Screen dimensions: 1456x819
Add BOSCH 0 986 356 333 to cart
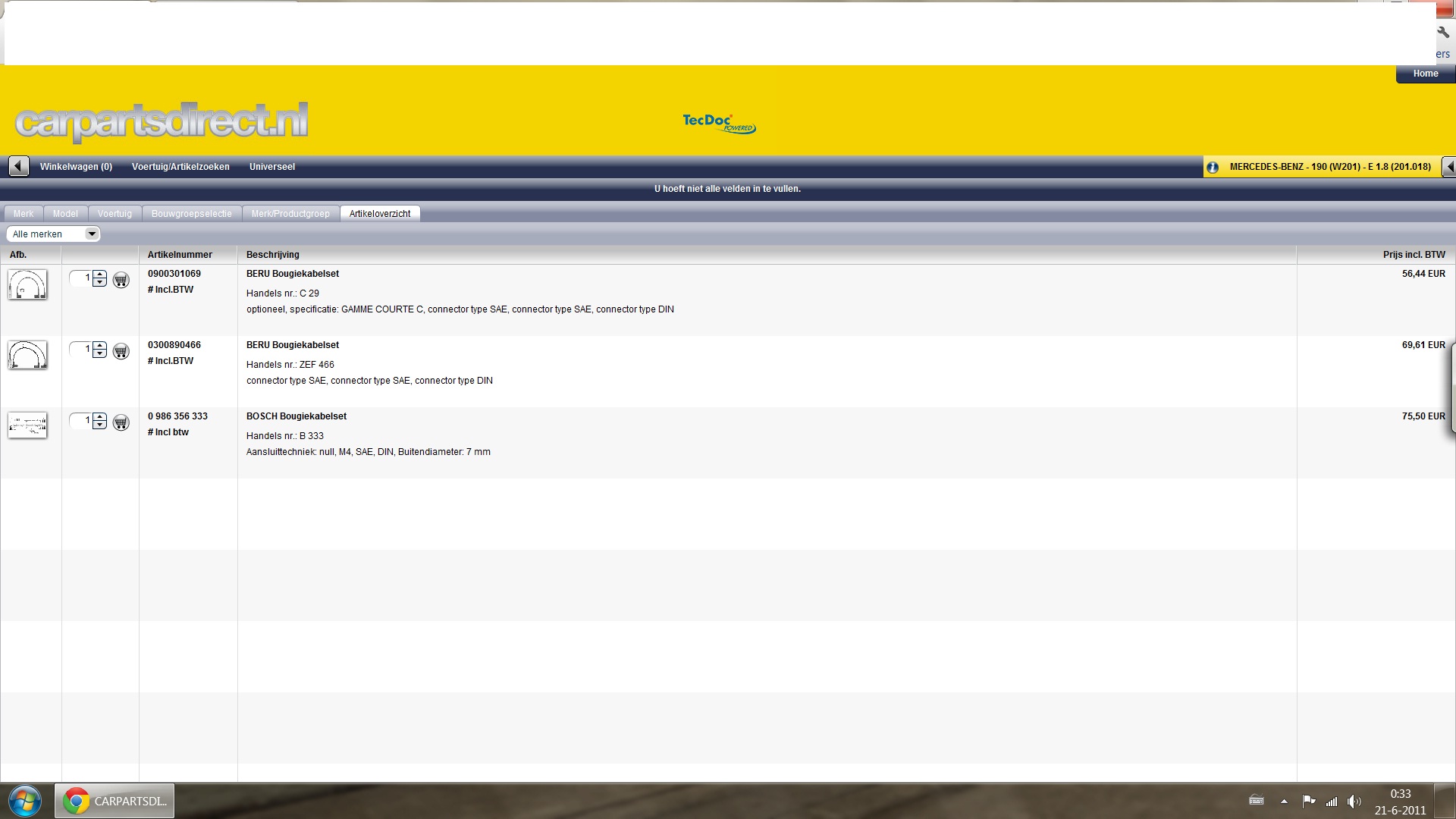coord(121,423)
